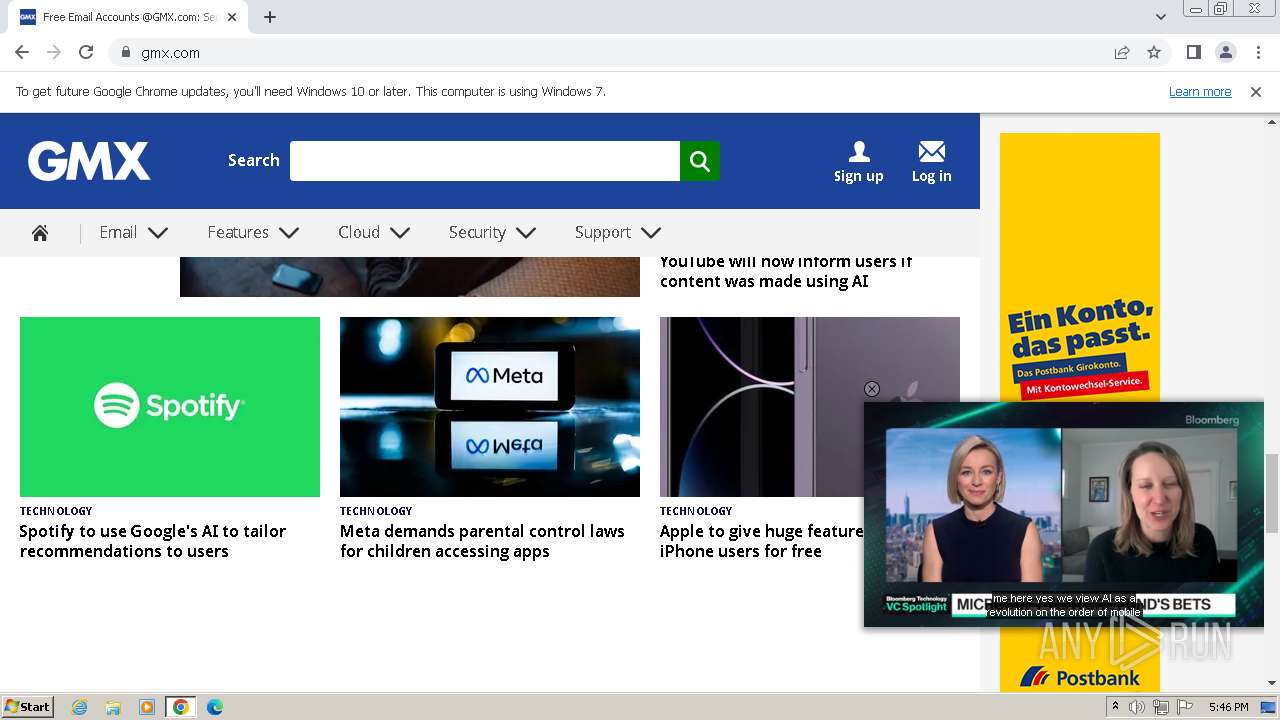Expand the Support menu
The width and height of the screenshot is (1280, 720).
pyautogui.click(x=618, y=233)
